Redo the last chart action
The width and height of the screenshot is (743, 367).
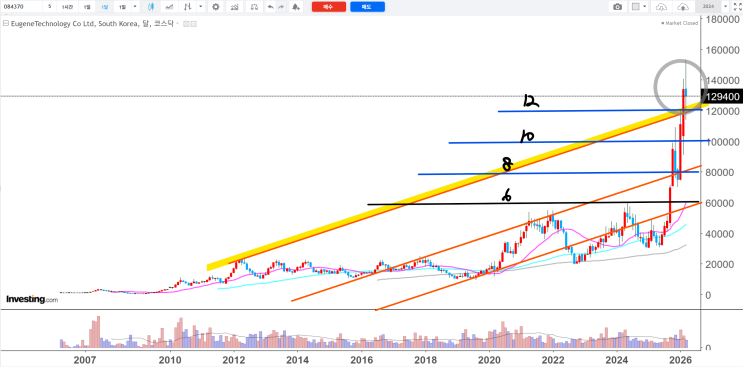[x=281, y=7]
